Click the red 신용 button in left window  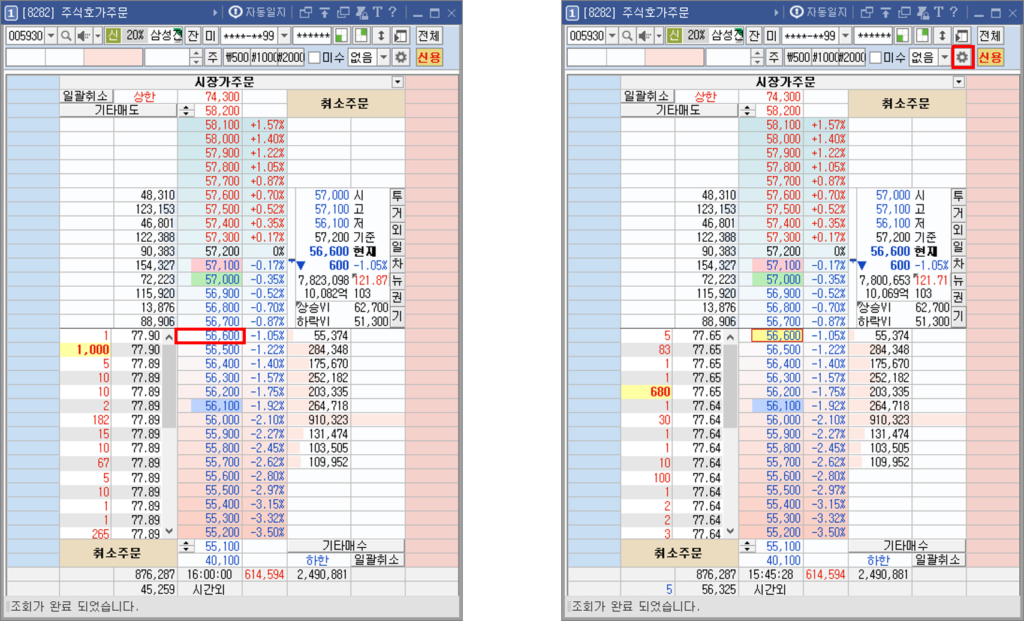429,57
